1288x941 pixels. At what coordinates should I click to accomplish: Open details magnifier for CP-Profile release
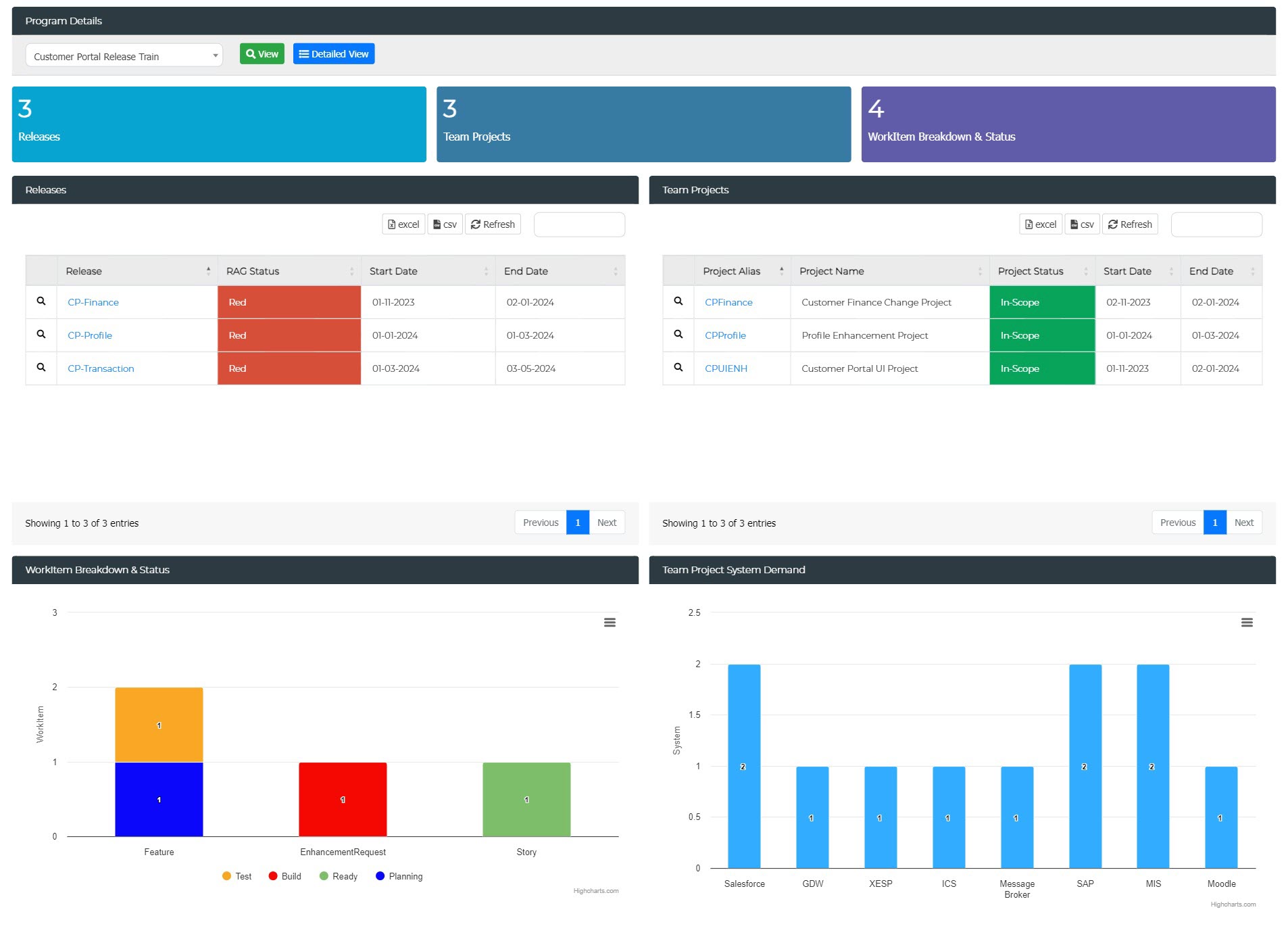(x=41, y=335)
